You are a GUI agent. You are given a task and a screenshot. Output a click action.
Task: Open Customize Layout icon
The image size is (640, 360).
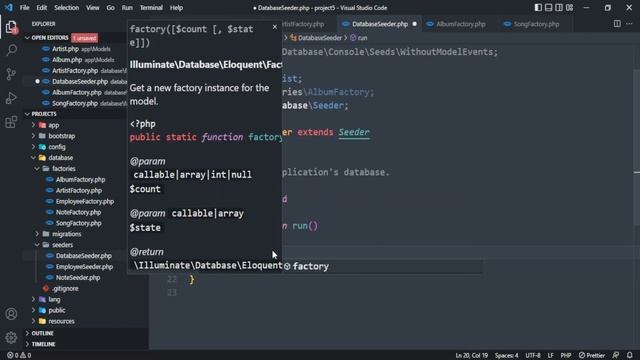(x=569, y=8)
